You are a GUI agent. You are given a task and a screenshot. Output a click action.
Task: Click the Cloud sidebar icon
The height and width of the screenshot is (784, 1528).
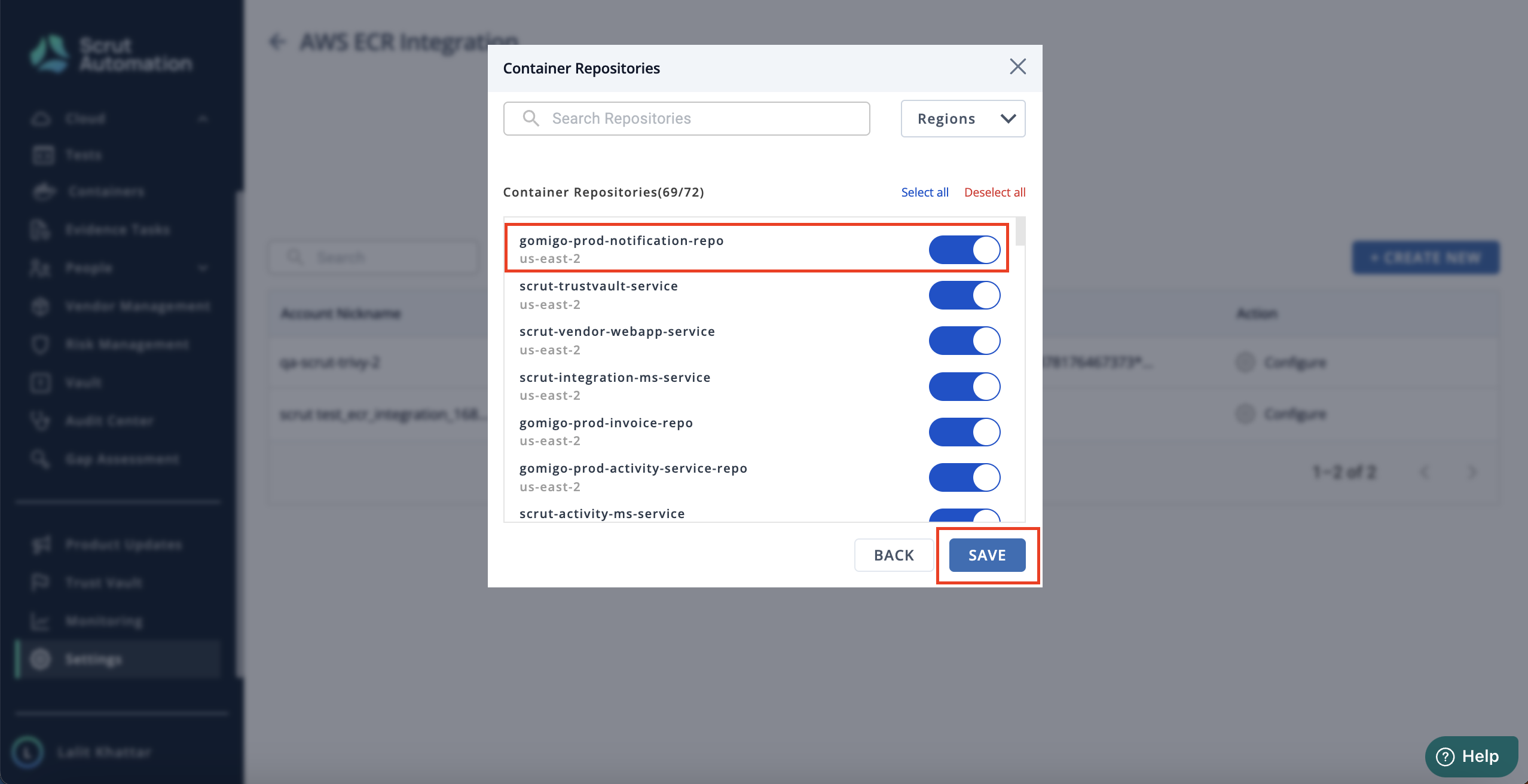click(x=41, y=118)
